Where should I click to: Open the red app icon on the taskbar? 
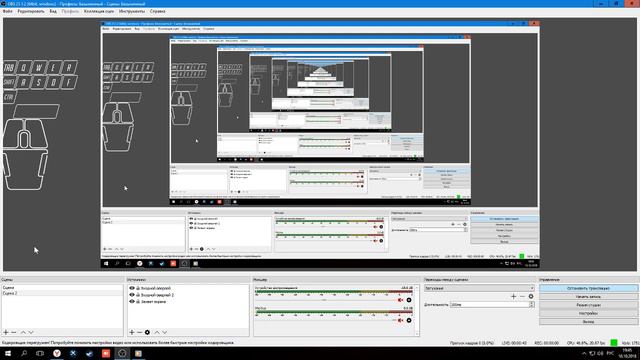106,353
